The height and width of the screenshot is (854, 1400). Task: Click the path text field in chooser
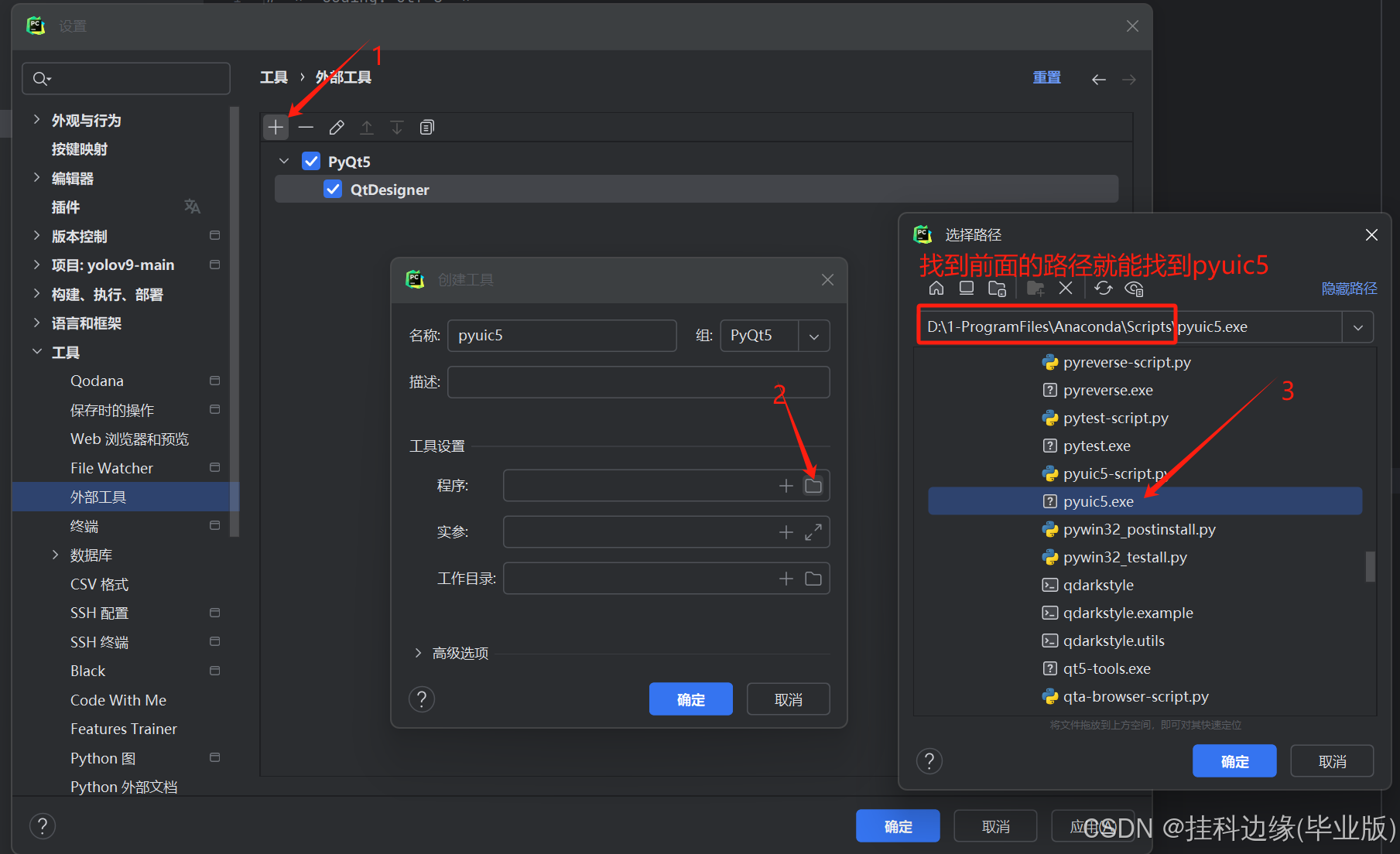coord(1130,327)
